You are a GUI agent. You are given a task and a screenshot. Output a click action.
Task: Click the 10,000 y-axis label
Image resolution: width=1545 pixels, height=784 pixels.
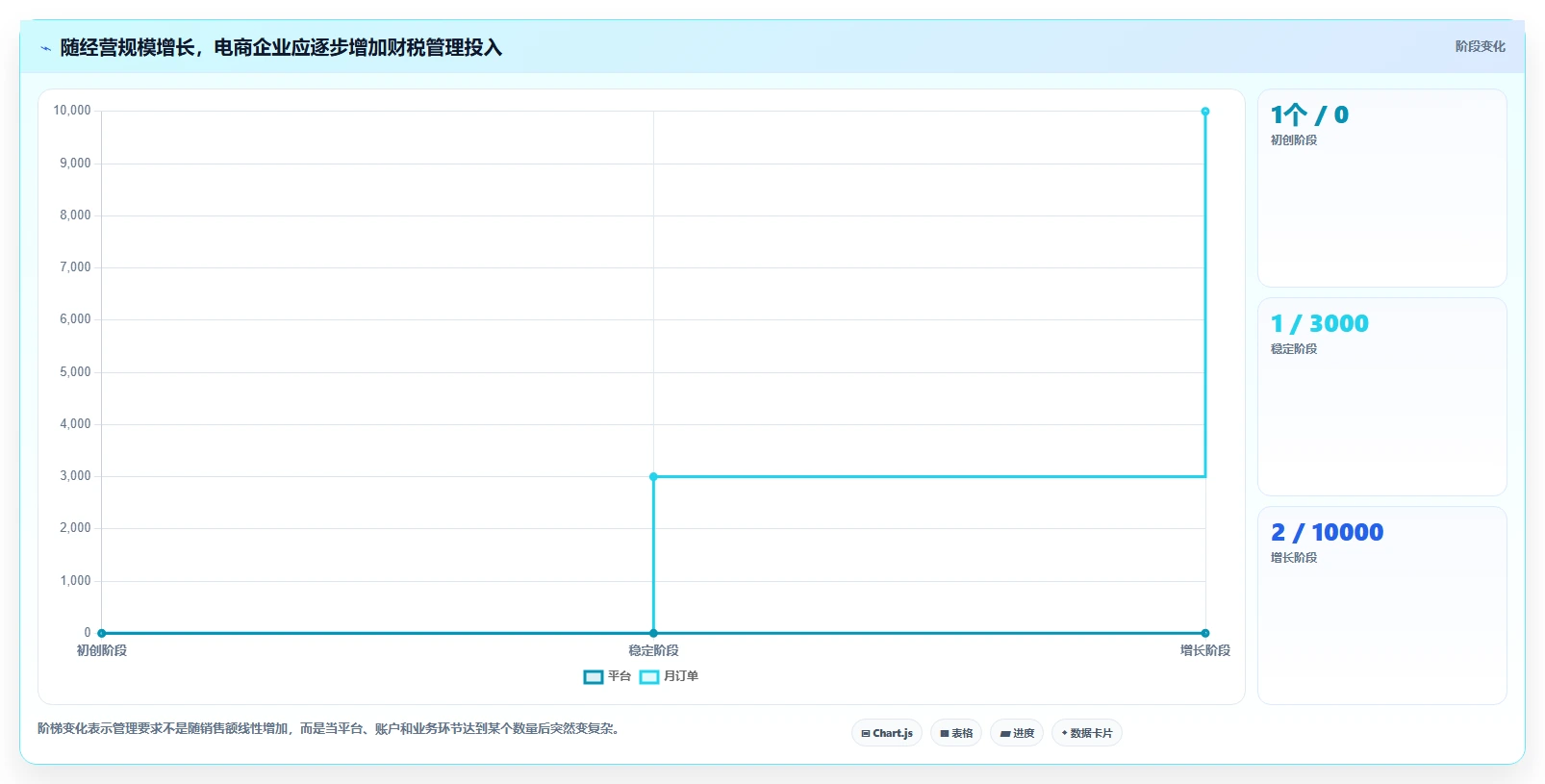pos(72,111)
